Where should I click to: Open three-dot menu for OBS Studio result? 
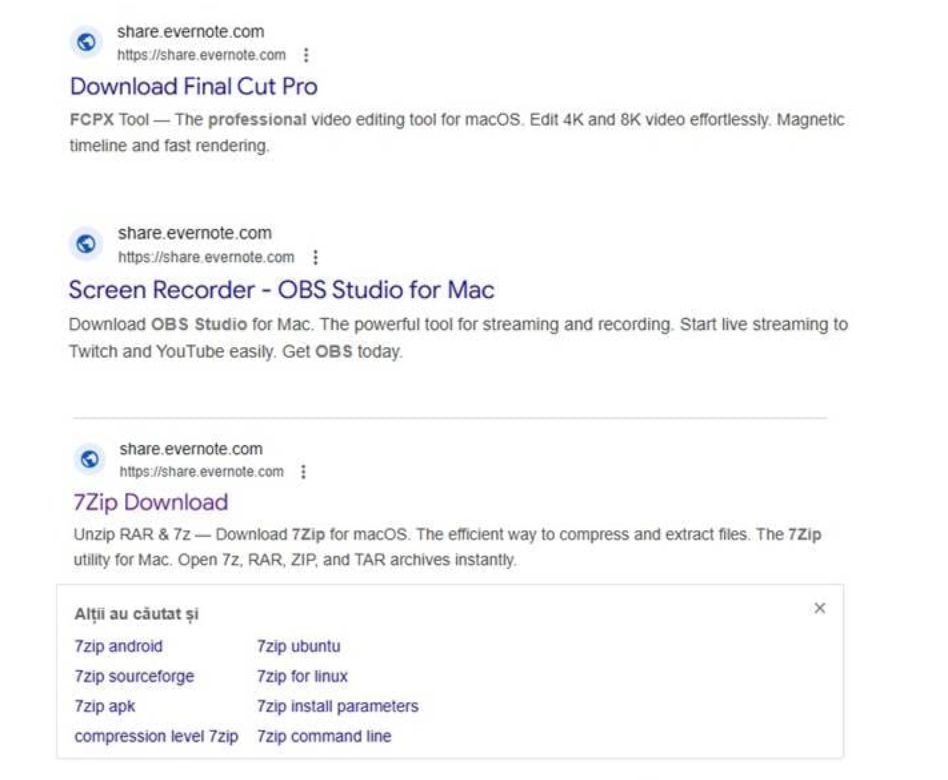point(316,257)
